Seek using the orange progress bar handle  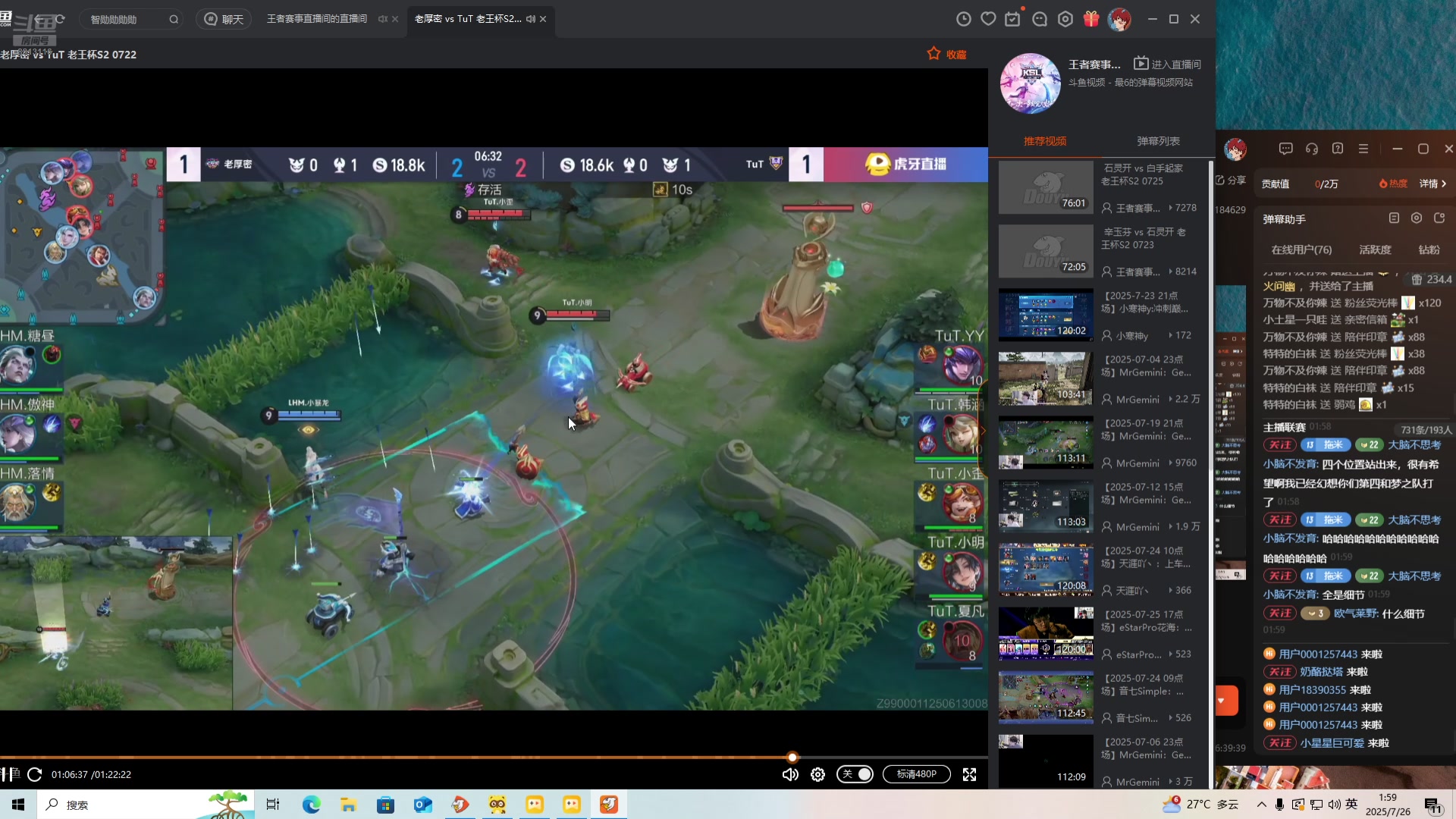pyautogui.click(x=792, y=757)
